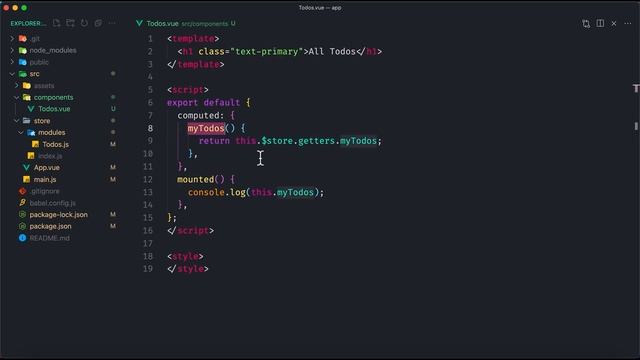This screenshot has width=640, height=360.
Task: Open Explorer more actions ellipsis
Action: (112, 23)
